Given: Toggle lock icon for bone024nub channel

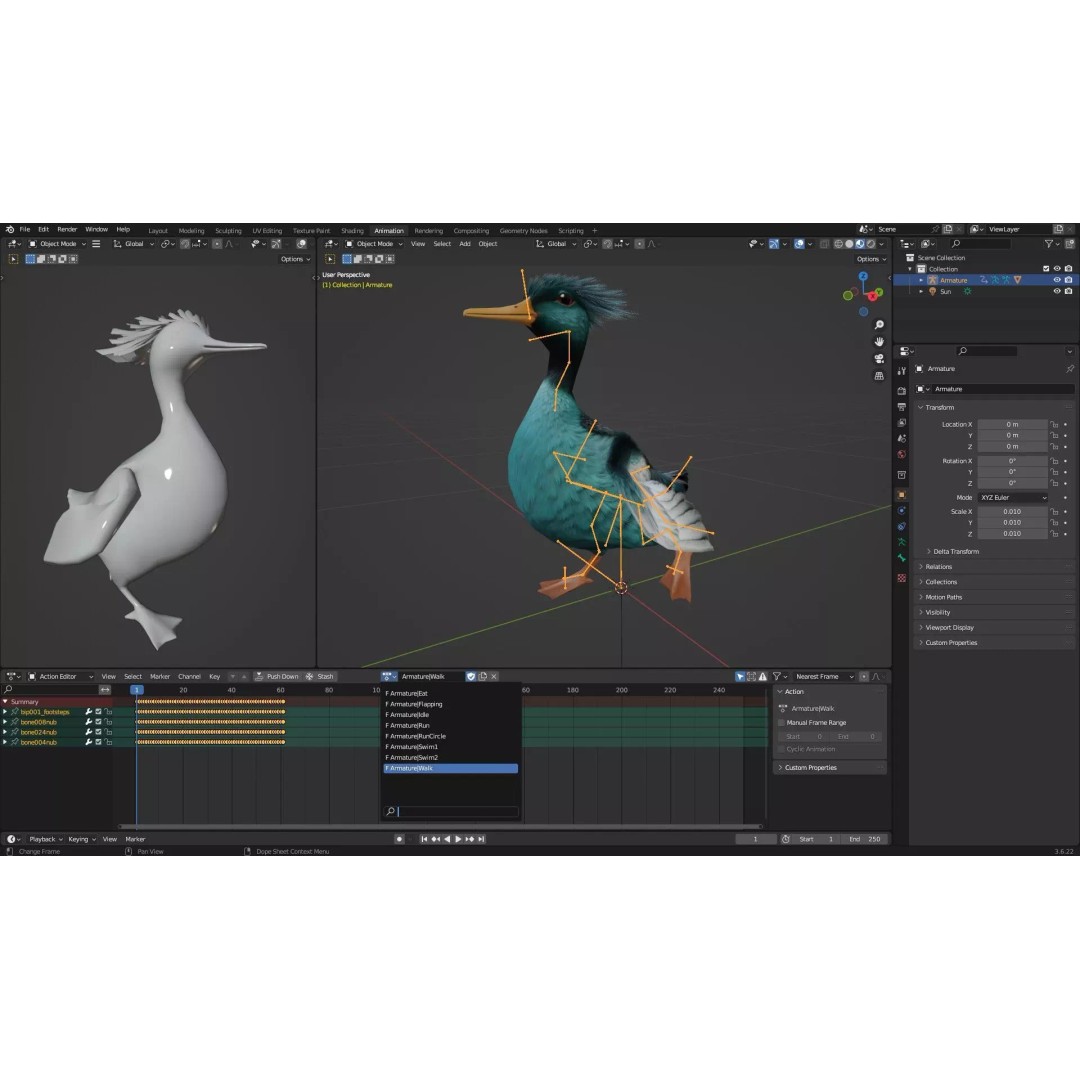Looking at the screenshot, I should pos(108,732).
